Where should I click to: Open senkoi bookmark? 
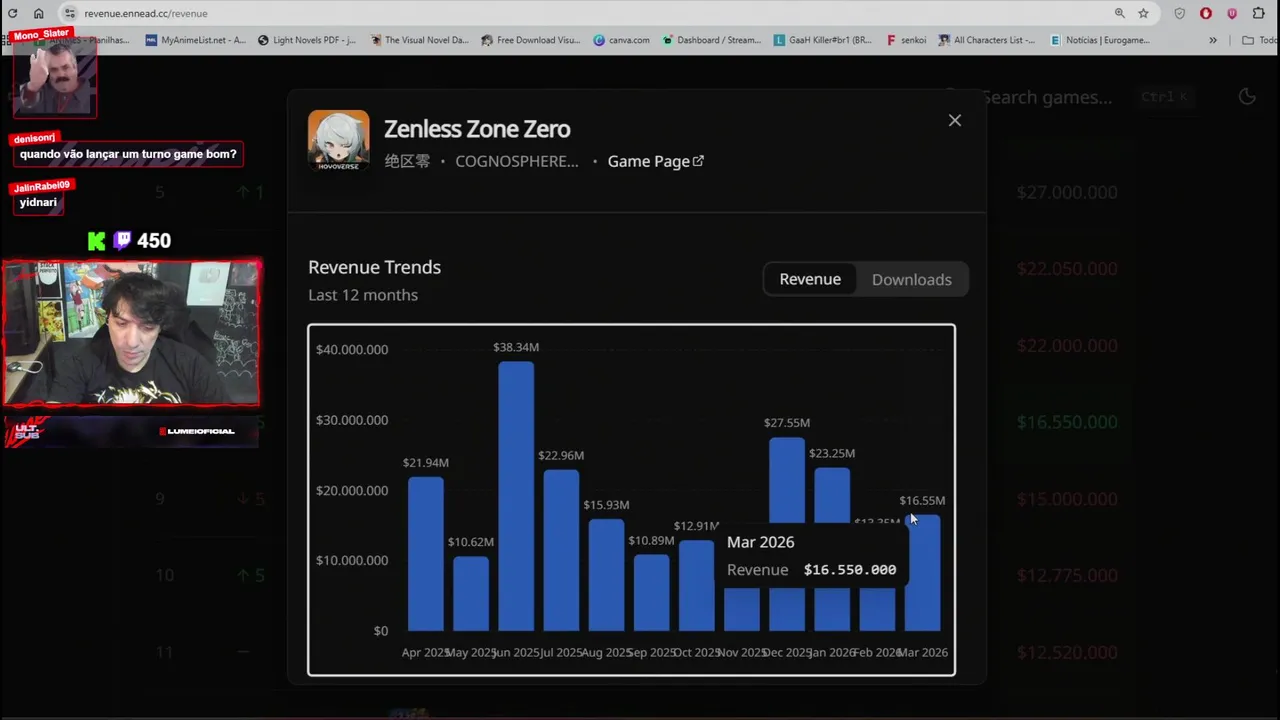coord(906,40)
